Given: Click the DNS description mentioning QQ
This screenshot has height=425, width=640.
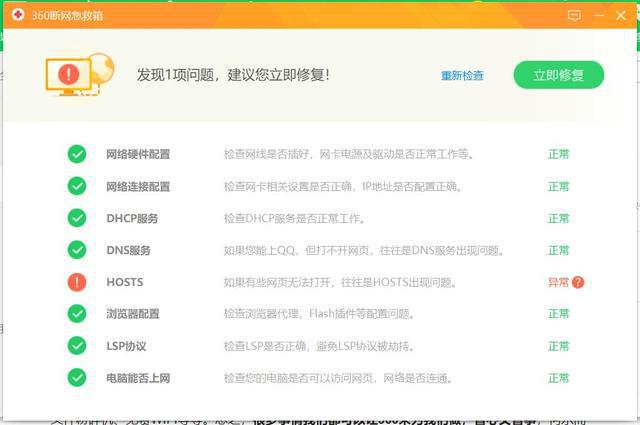Looking at the screenshot, I should (x=364, y=250).
